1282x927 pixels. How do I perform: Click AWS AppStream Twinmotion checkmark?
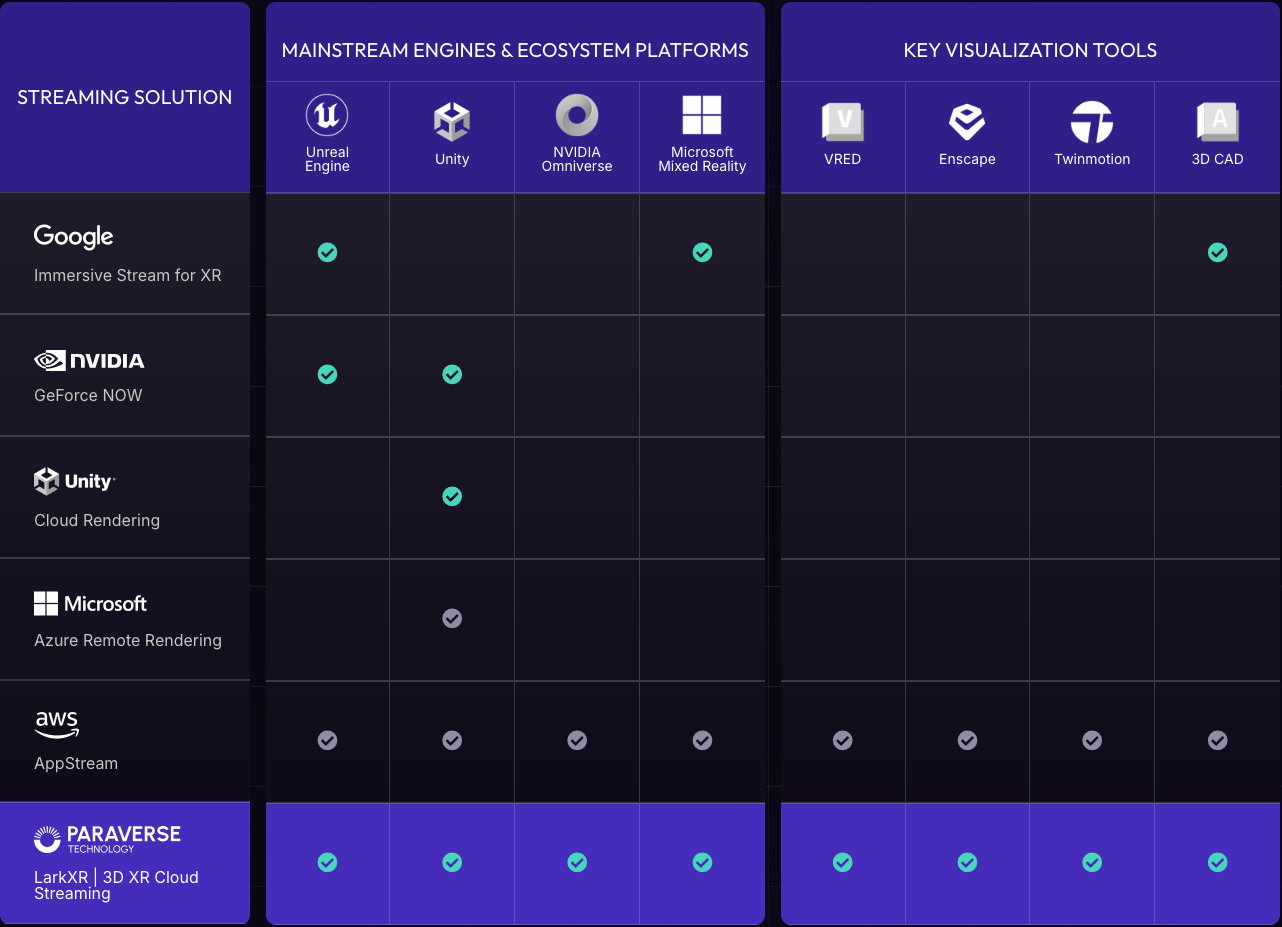1092,740
